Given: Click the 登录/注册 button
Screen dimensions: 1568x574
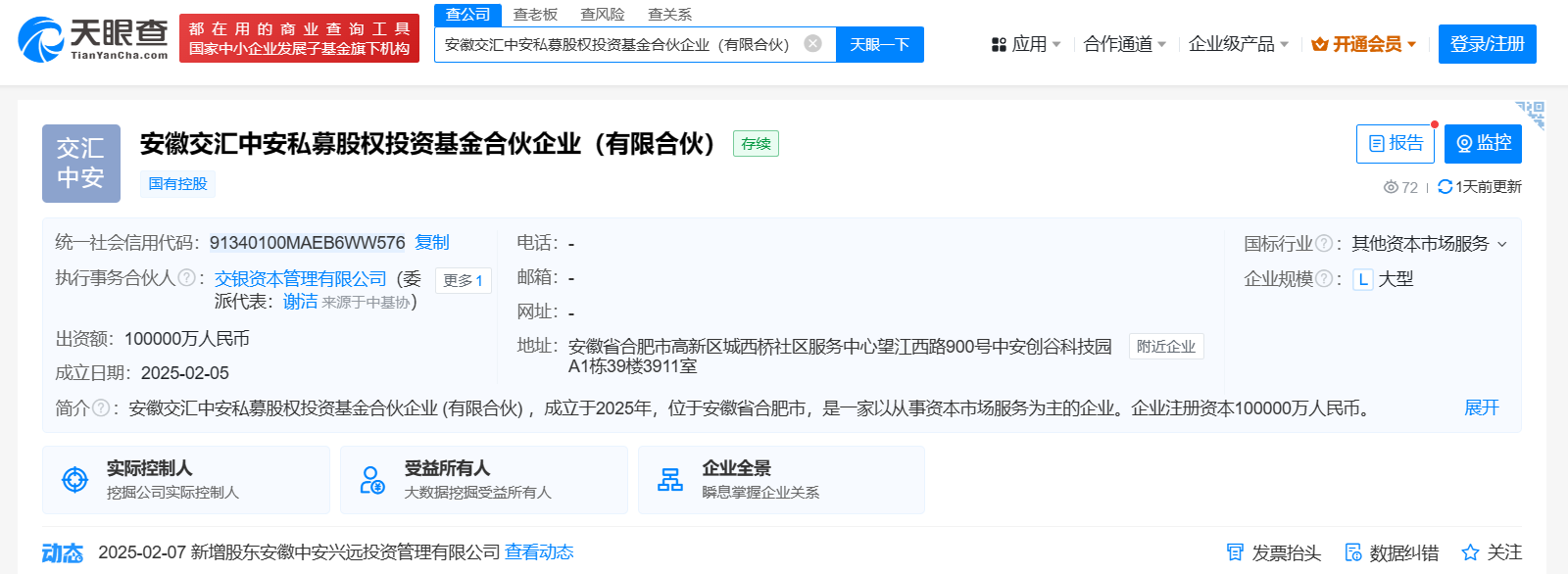Looking at the screenshot, I should coord(1488,44).
